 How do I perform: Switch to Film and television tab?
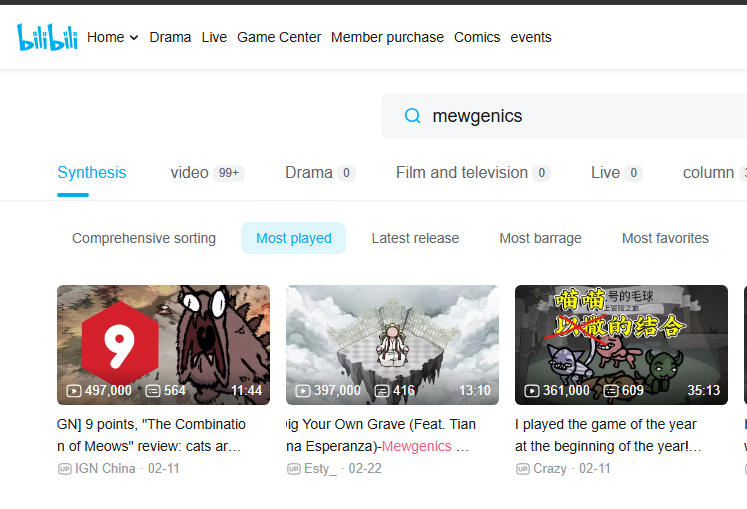coord(473,173)
